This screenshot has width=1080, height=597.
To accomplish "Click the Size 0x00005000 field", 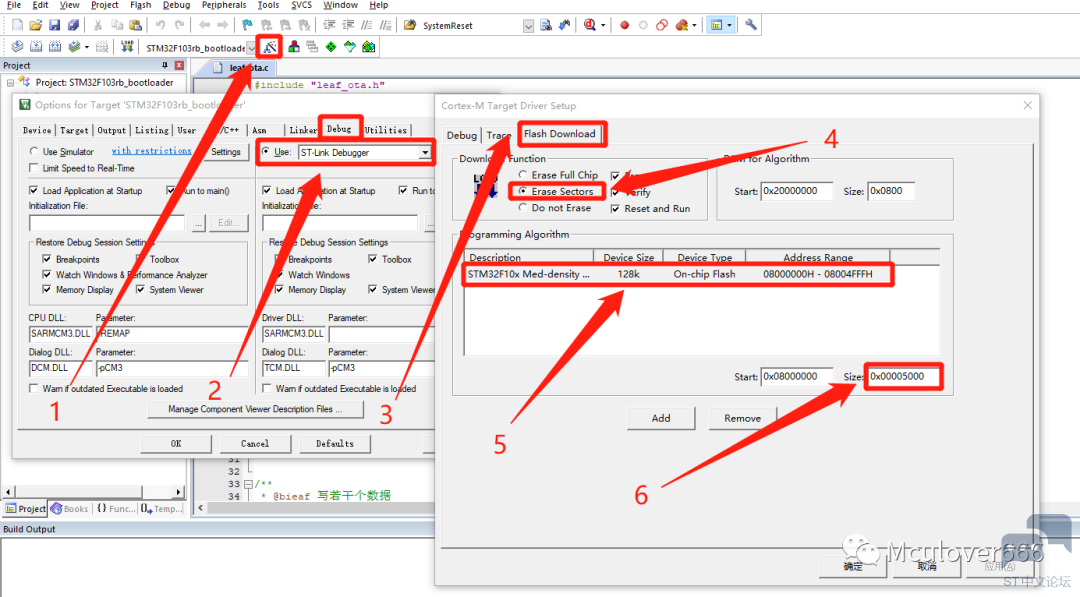I will click(903, 377).
